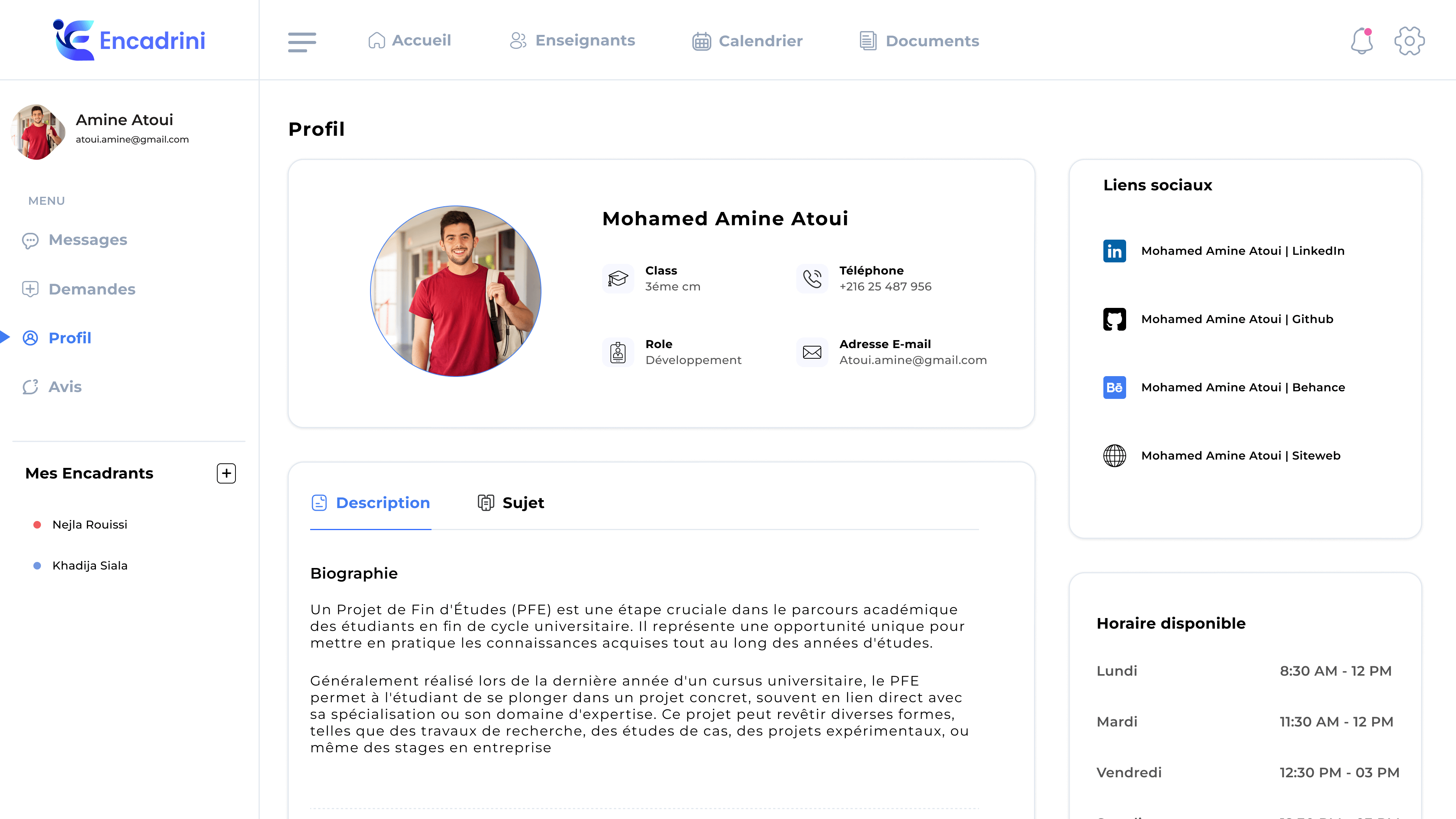
Task: Click the Avis feedback icon
Action: (x=30, y=387)
